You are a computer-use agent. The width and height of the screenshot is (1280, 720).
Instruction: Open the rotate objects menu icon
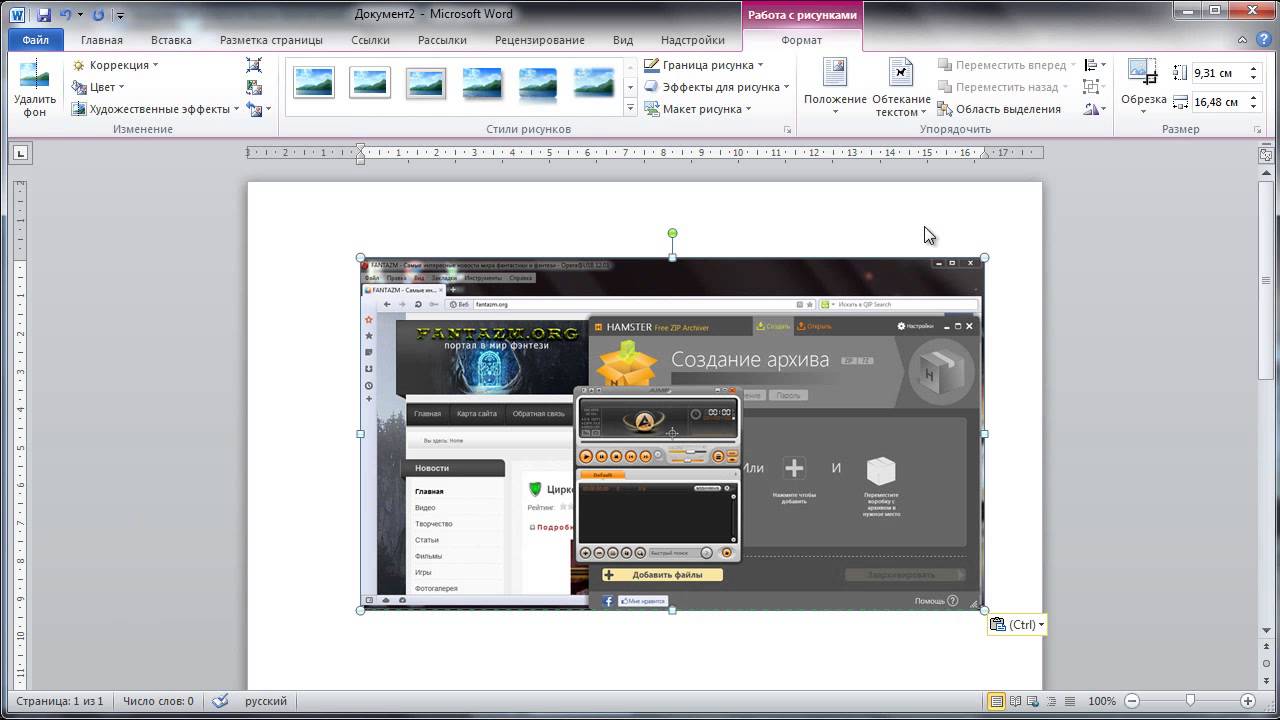point(1095,109)
